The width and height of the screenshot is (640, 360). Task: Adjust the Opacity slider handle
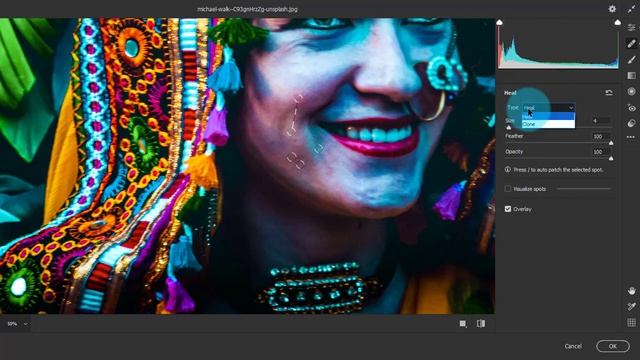(x=611, y=158)
